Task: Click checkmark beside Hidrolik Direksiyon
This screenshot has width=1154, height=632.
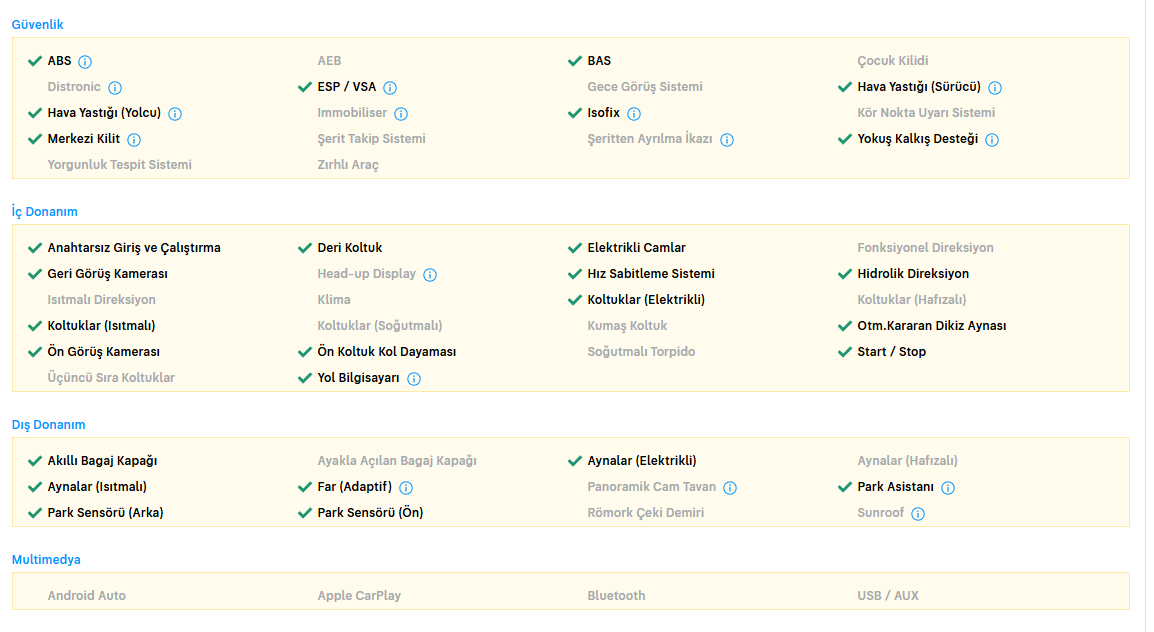Action: (x=845, y=274)
